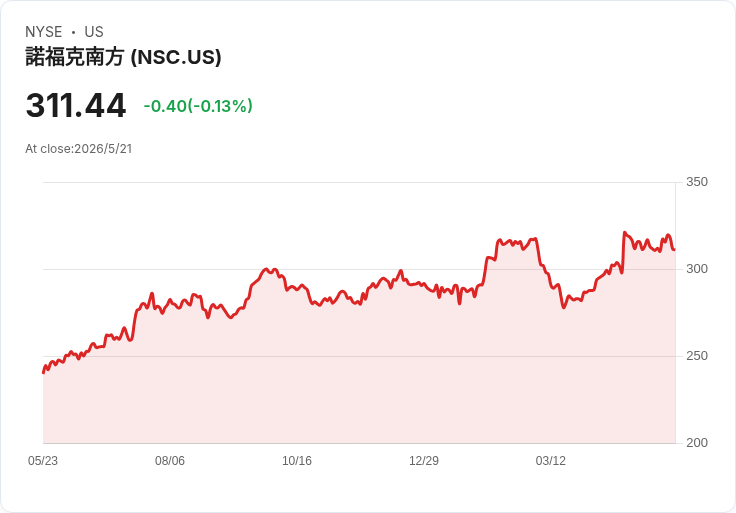This screenshot has width=736, height=513.
Task: Select the -0.40(-0.13%) price change text
Action: [x=198, y=106]
